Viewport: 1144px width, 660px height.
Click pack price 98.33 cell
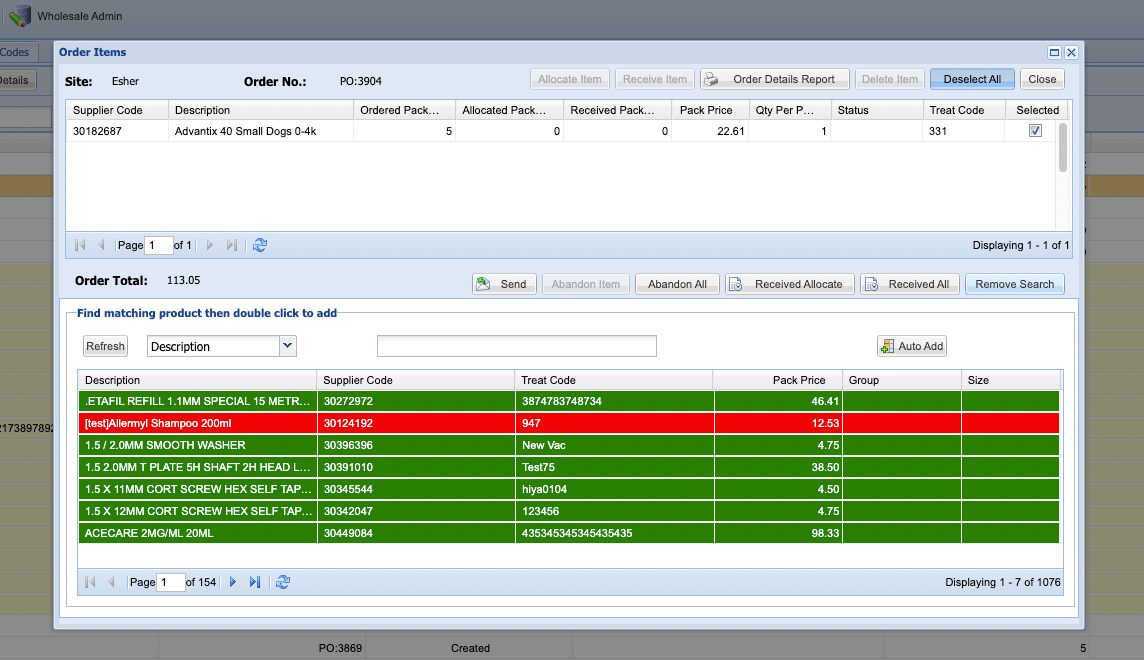click(x=778, y=533)
